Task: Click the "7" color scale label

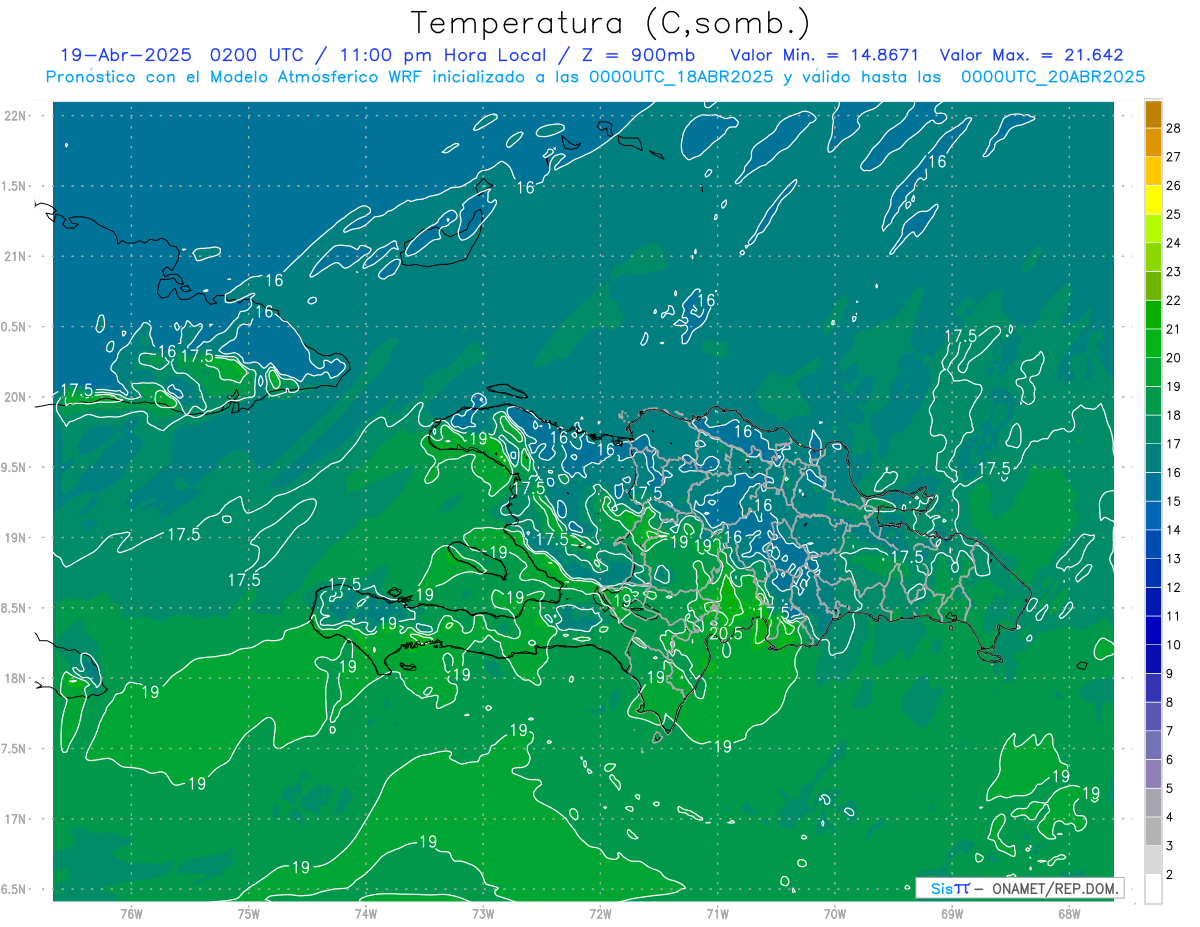Action: tap(1170, 731)
